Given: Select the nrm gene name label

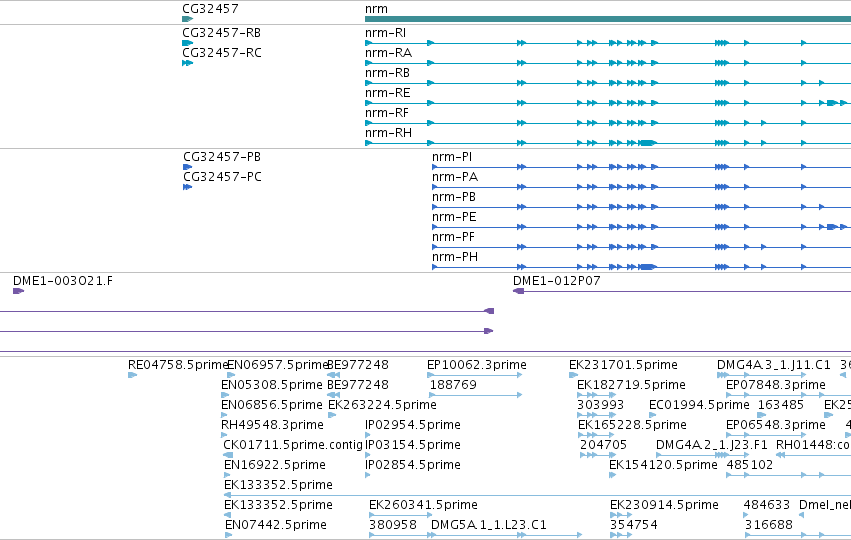Looking at the screenshot, I should coord(376,9).
